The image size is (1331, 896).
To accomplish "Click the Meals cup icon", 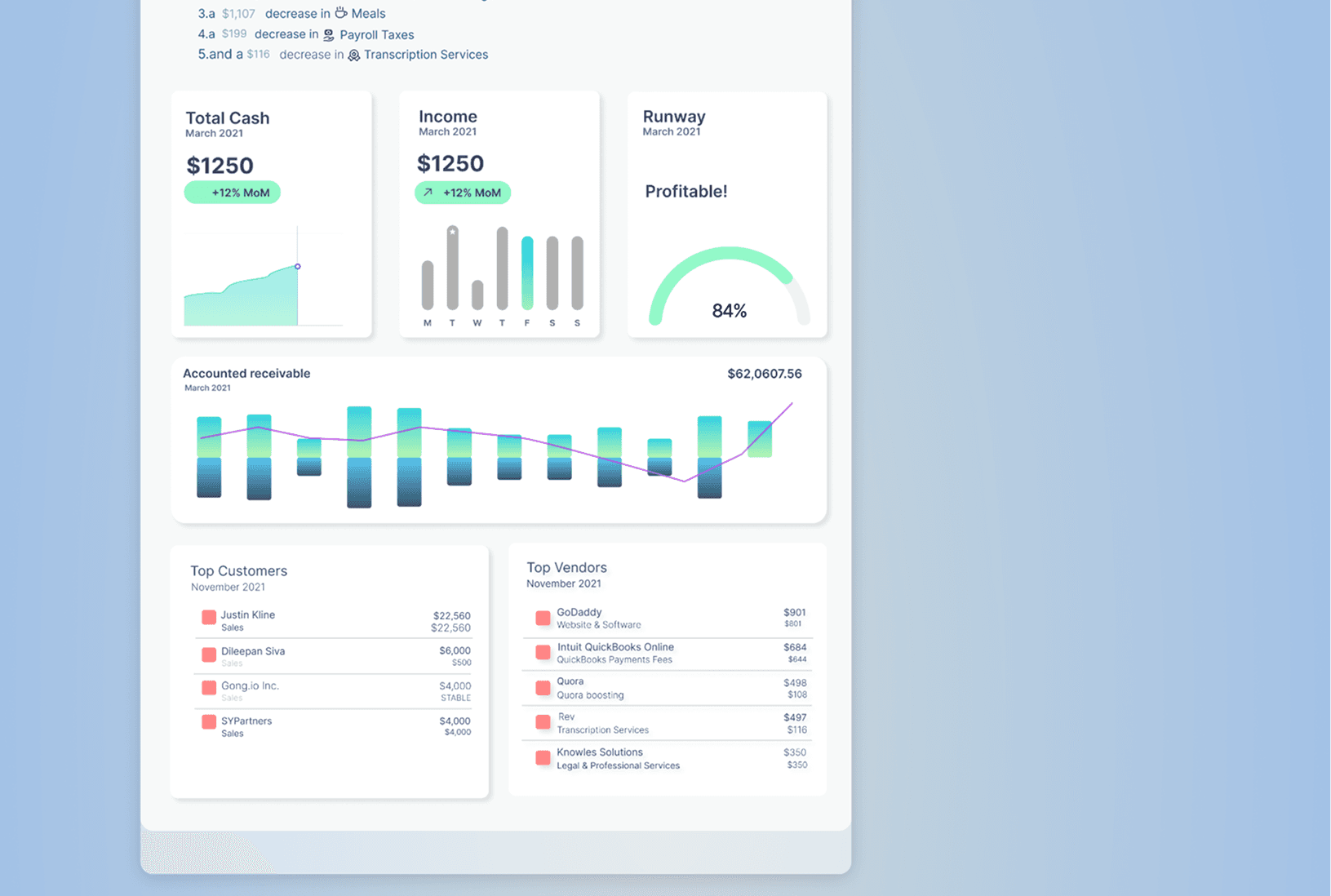I will point(341,13).
